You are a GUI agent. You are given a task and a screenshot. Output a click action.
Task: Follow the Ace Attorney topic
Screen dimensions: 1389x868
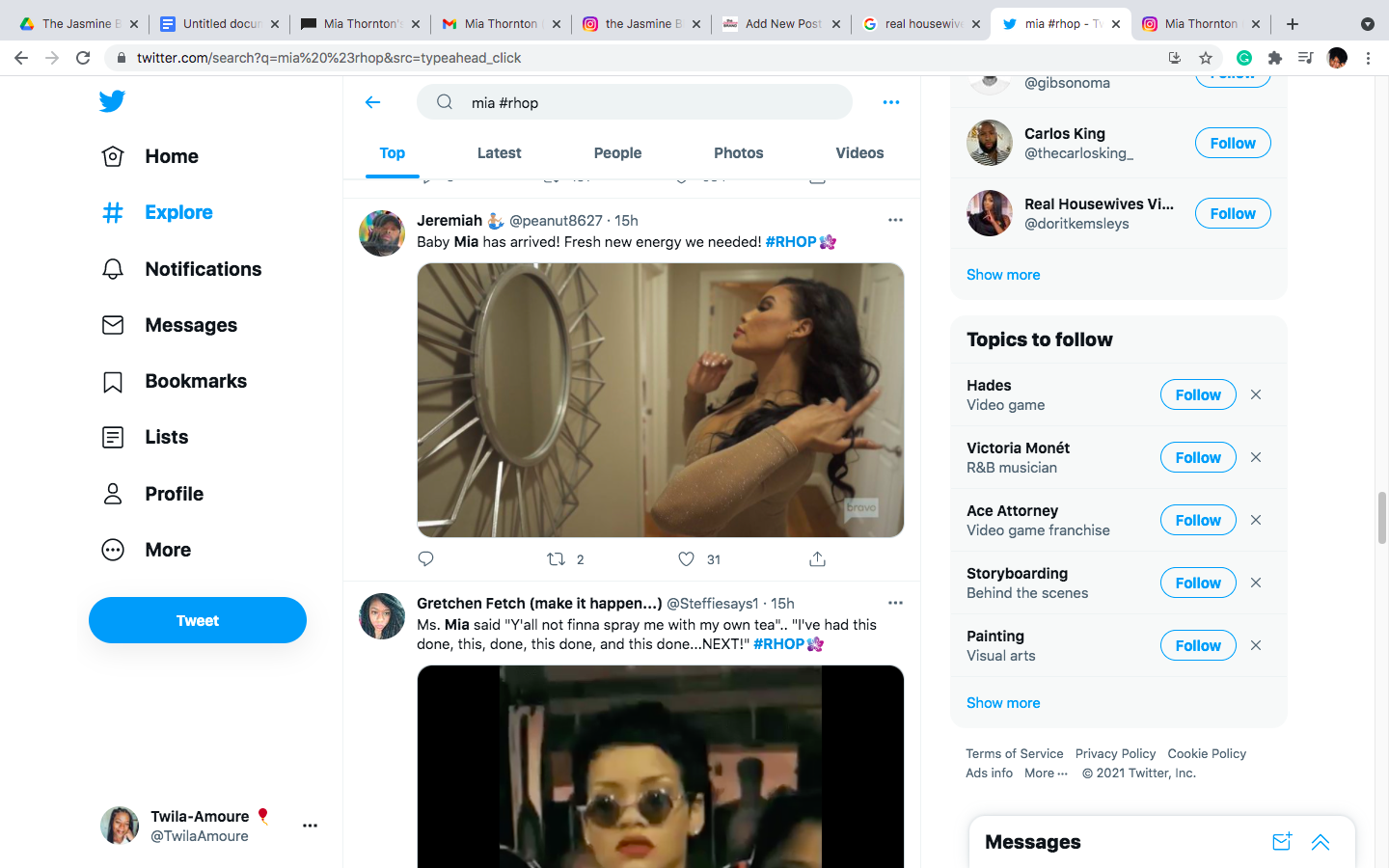[x=1198, y=520]
